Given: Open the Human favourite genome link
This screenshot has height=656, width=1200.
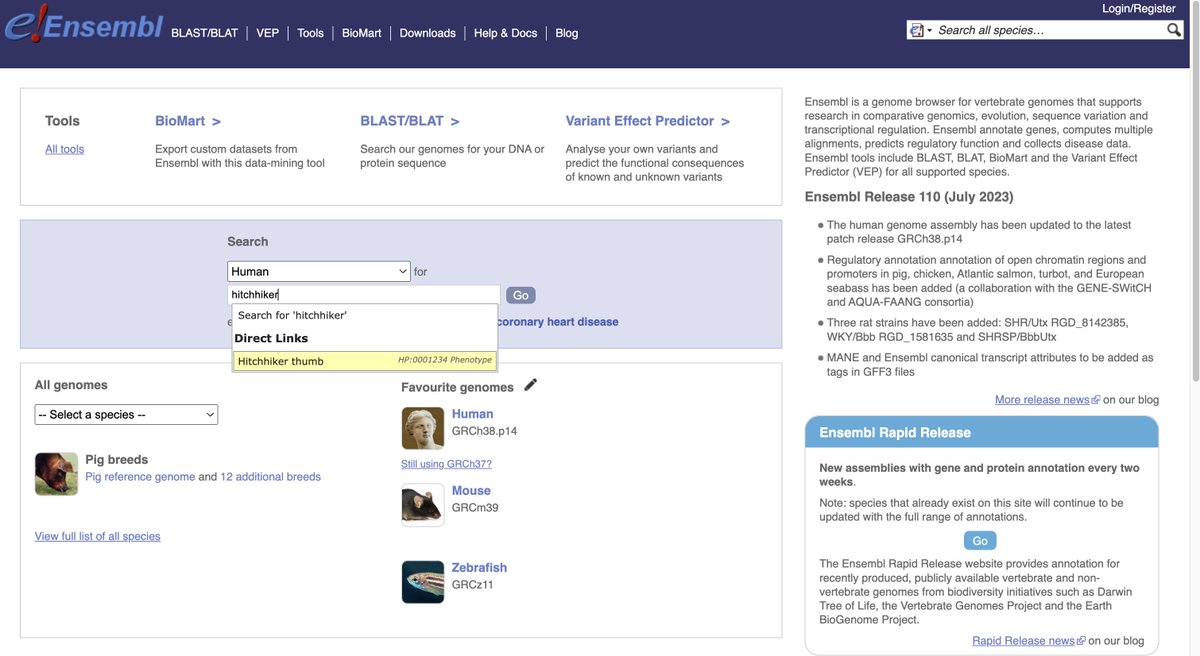Looking at the screenshot, I should pos(472,414).
